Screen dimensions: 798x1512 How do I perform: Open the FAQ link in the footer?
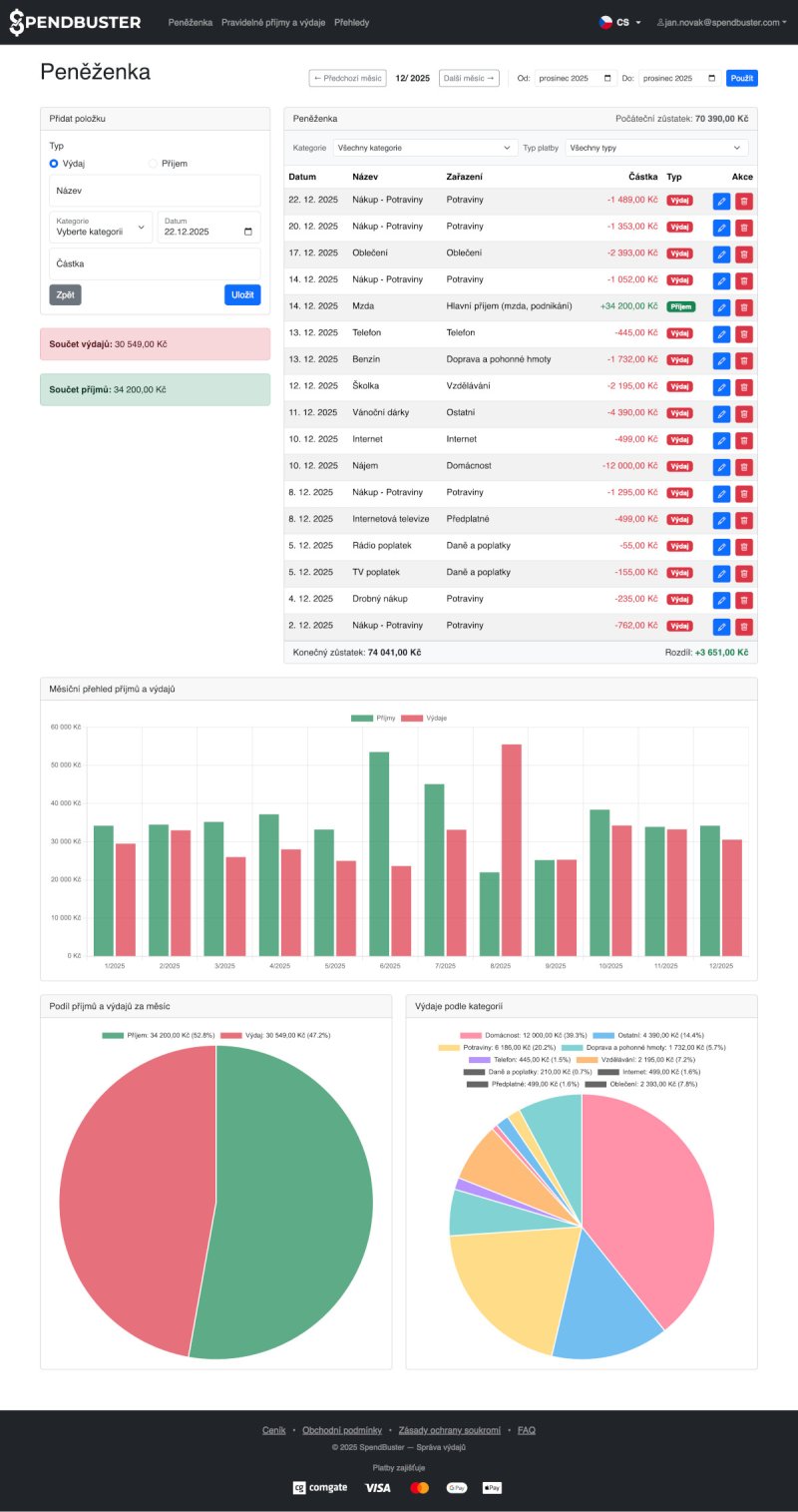pos(525,1429)
